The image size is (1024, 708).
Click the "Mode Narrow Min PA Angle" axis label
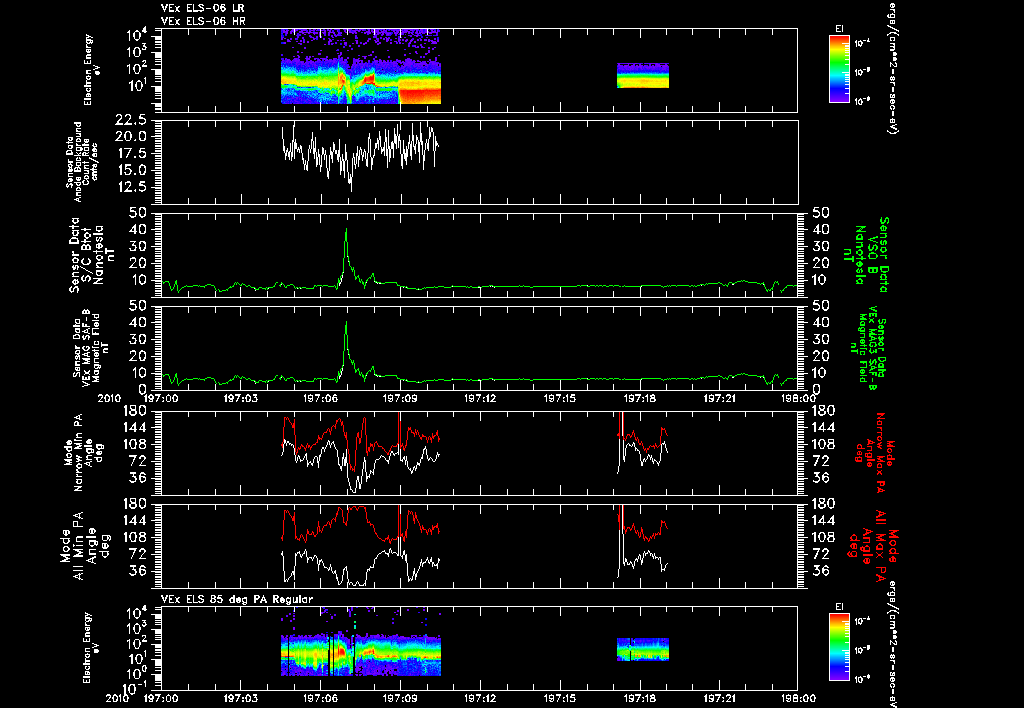click(x=83, y=453)
